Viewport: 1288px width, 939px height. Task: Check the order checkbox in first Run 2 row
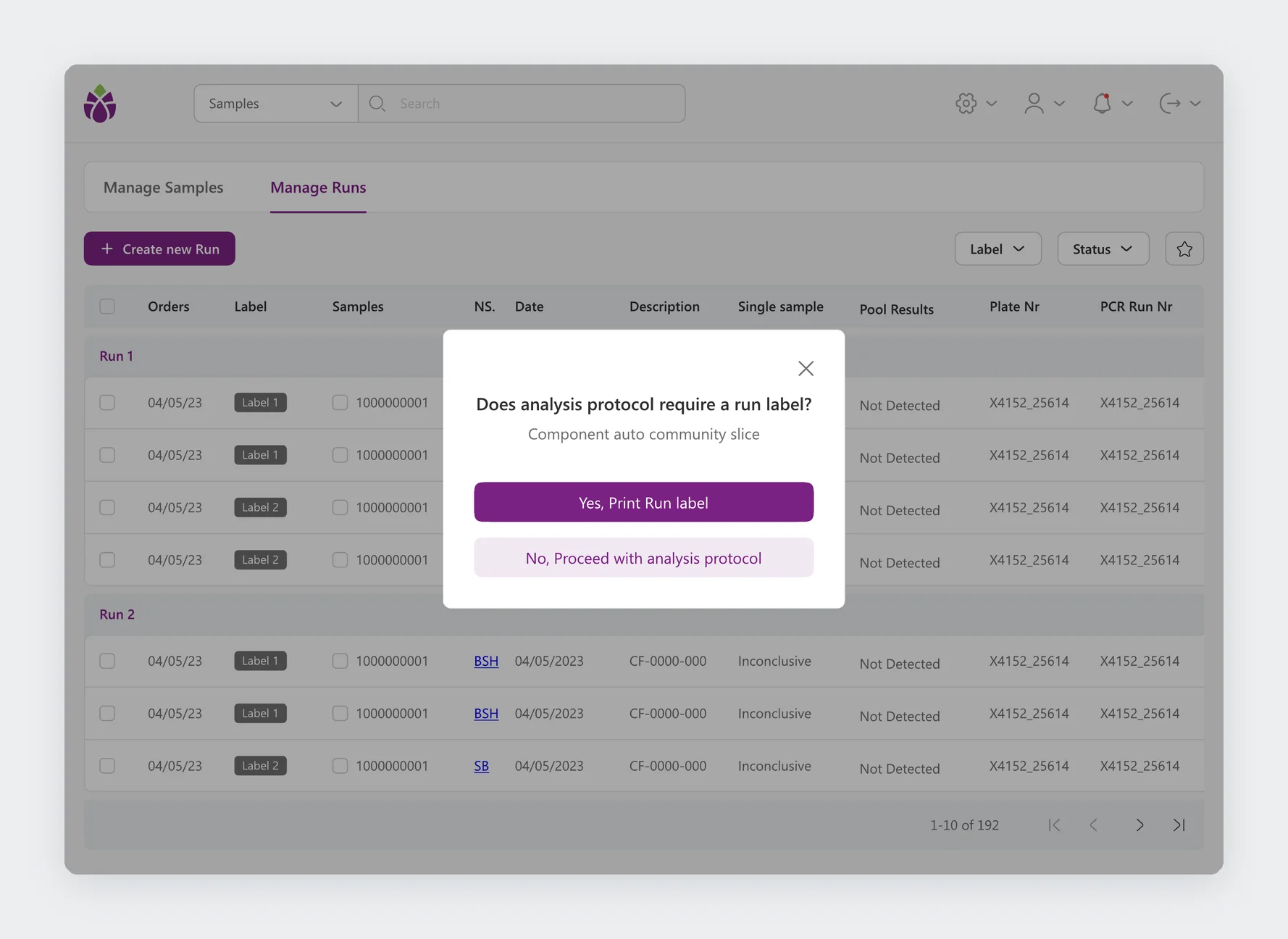[107, 661]
